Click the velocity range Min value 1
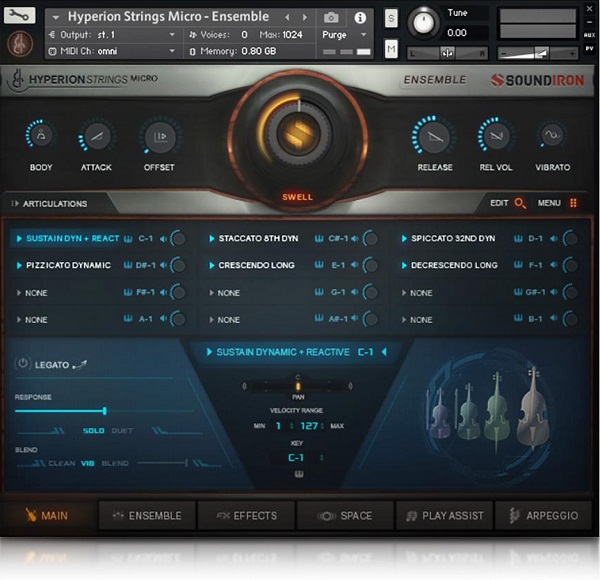Screen dimensions: 600x580 (x=279, y=426)
